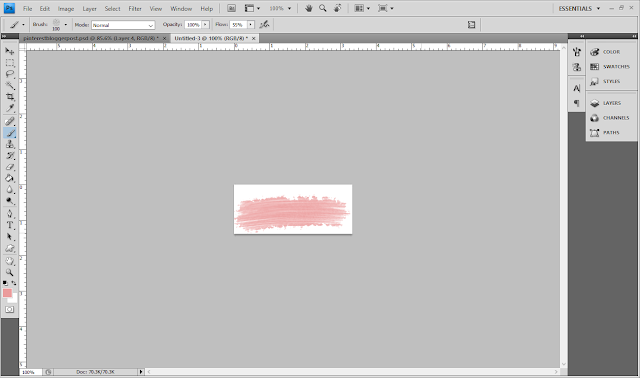Select the Dodge tool
640x378 pixels.
point(10,201)
